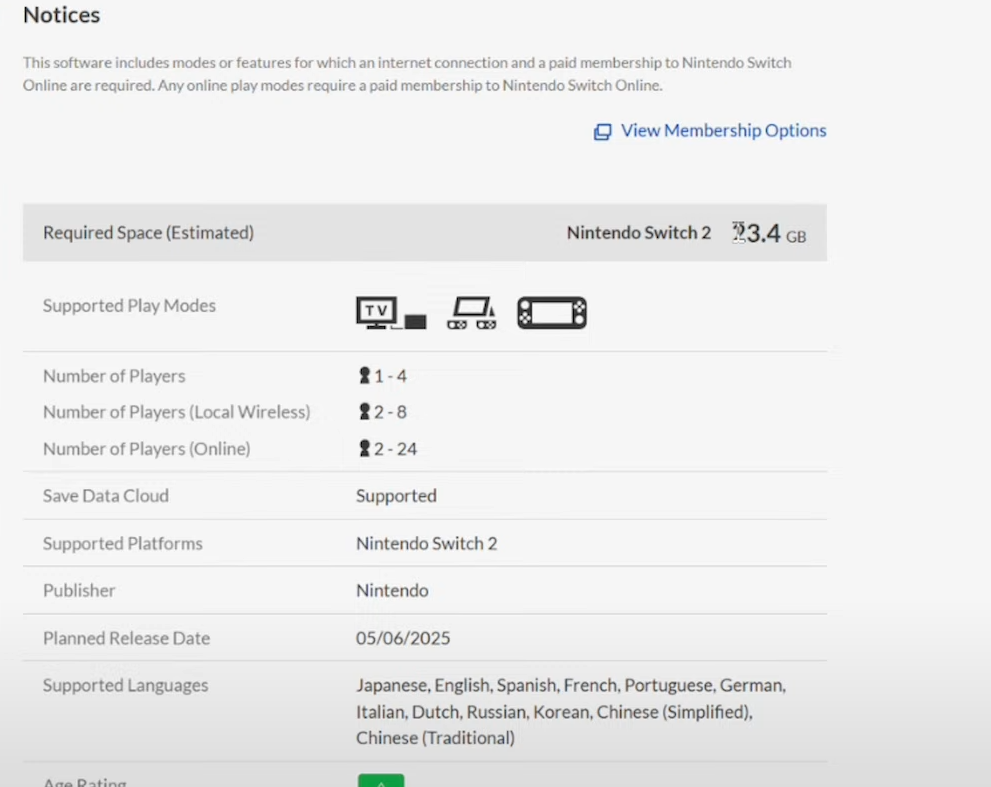Click the external window icon beside View Membership Options
The height and width of the screenshot is (787, 991).
point(602,131)
